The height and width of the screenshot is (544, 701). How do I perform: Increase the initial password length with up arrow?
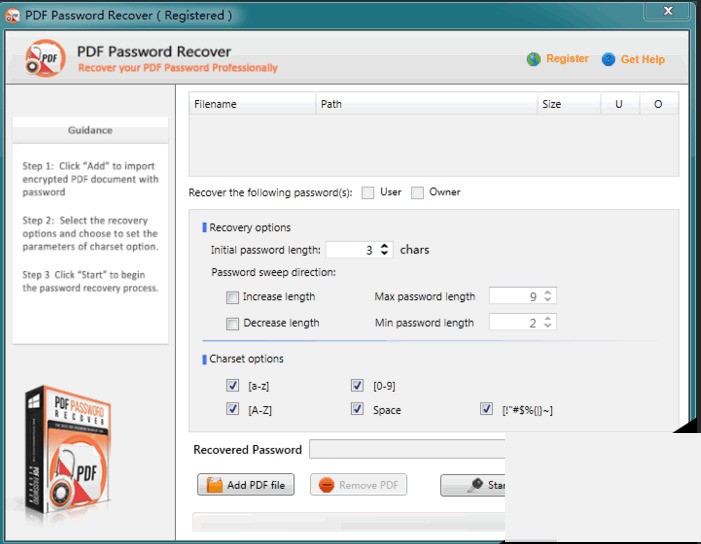point(384,246)
